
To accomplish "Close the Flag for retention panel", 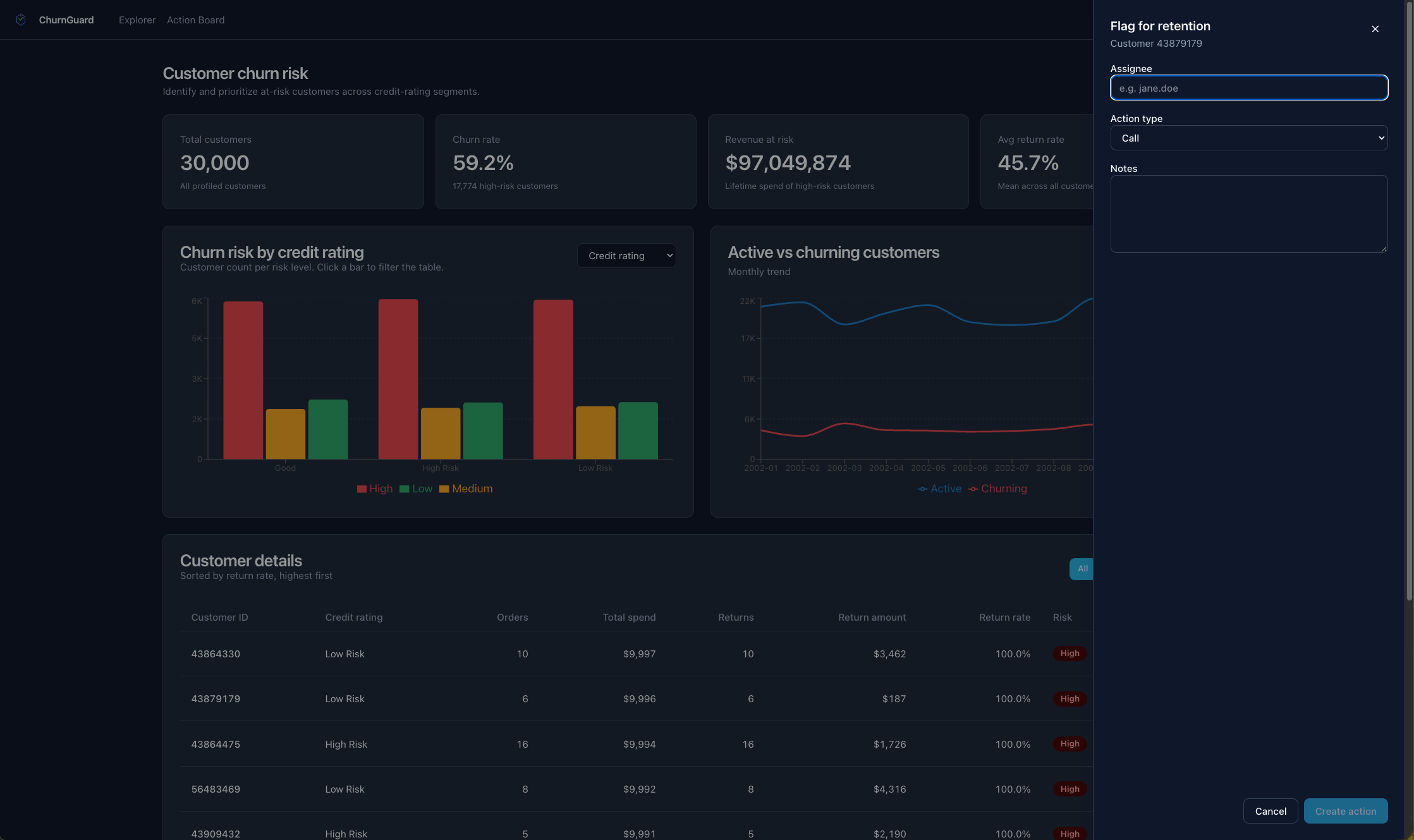I will tap(1375, 29).
